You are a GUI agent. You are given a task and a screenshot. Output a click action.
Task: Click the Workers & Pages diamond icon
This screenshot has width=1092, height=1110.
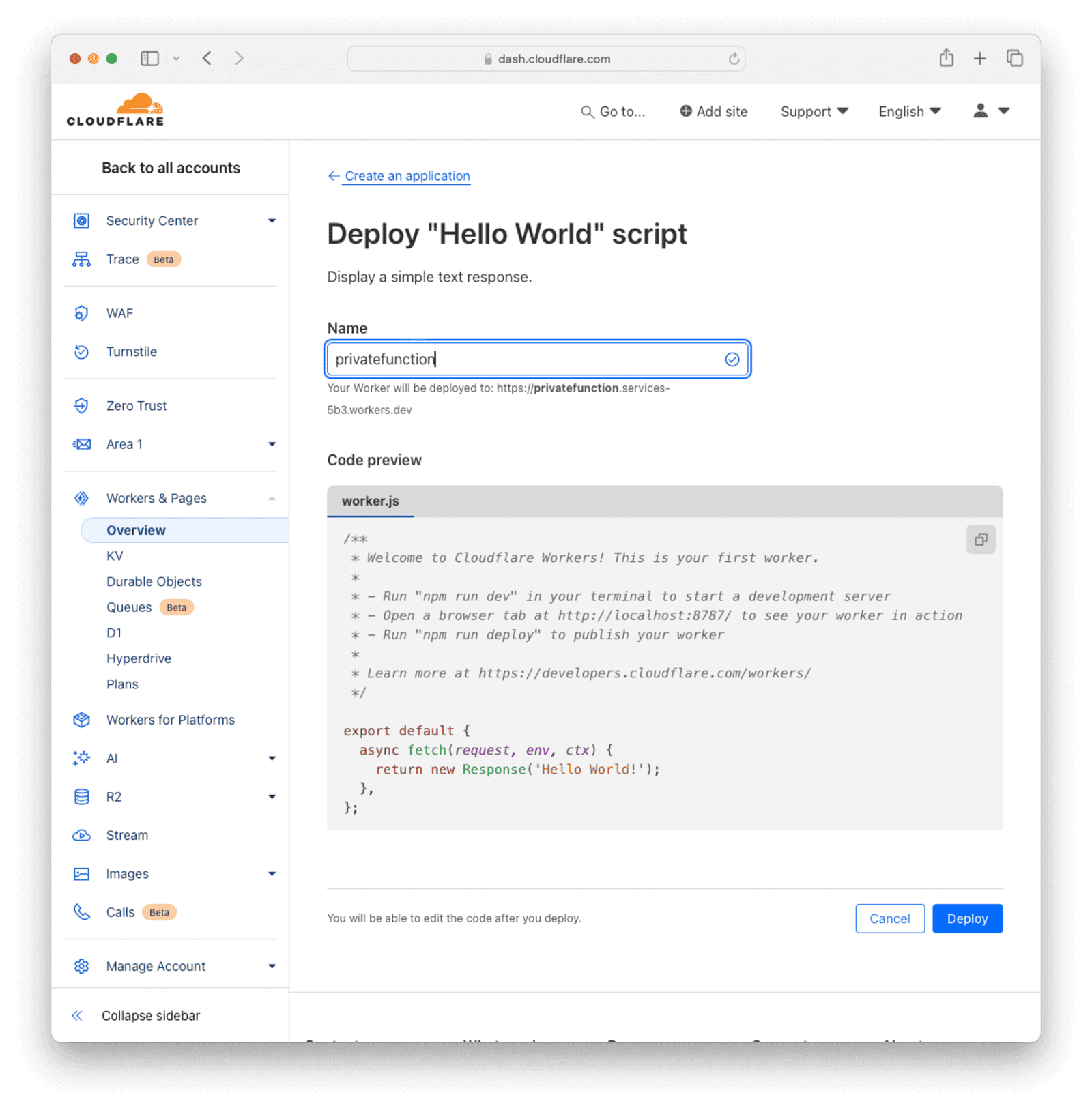[x=81, y=498]
